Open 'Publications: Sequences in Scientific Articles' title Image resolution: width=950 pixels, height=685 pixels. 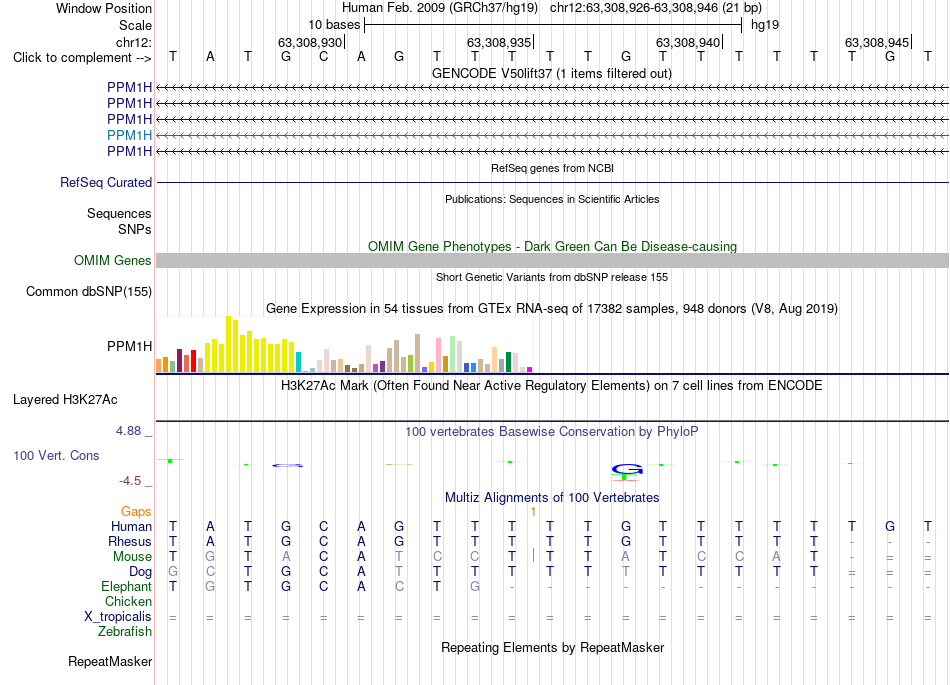pyautogui.click(x=552, y=199)
